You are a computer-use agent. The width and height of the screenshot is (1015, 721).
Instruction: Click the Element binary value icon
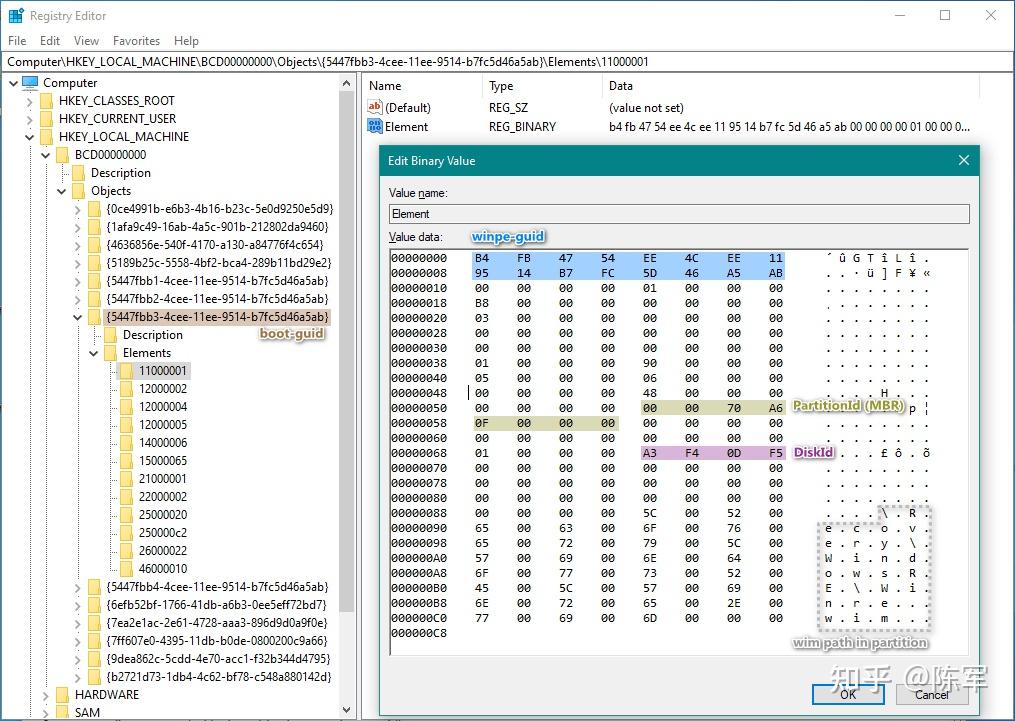click(x=375, y=126)
